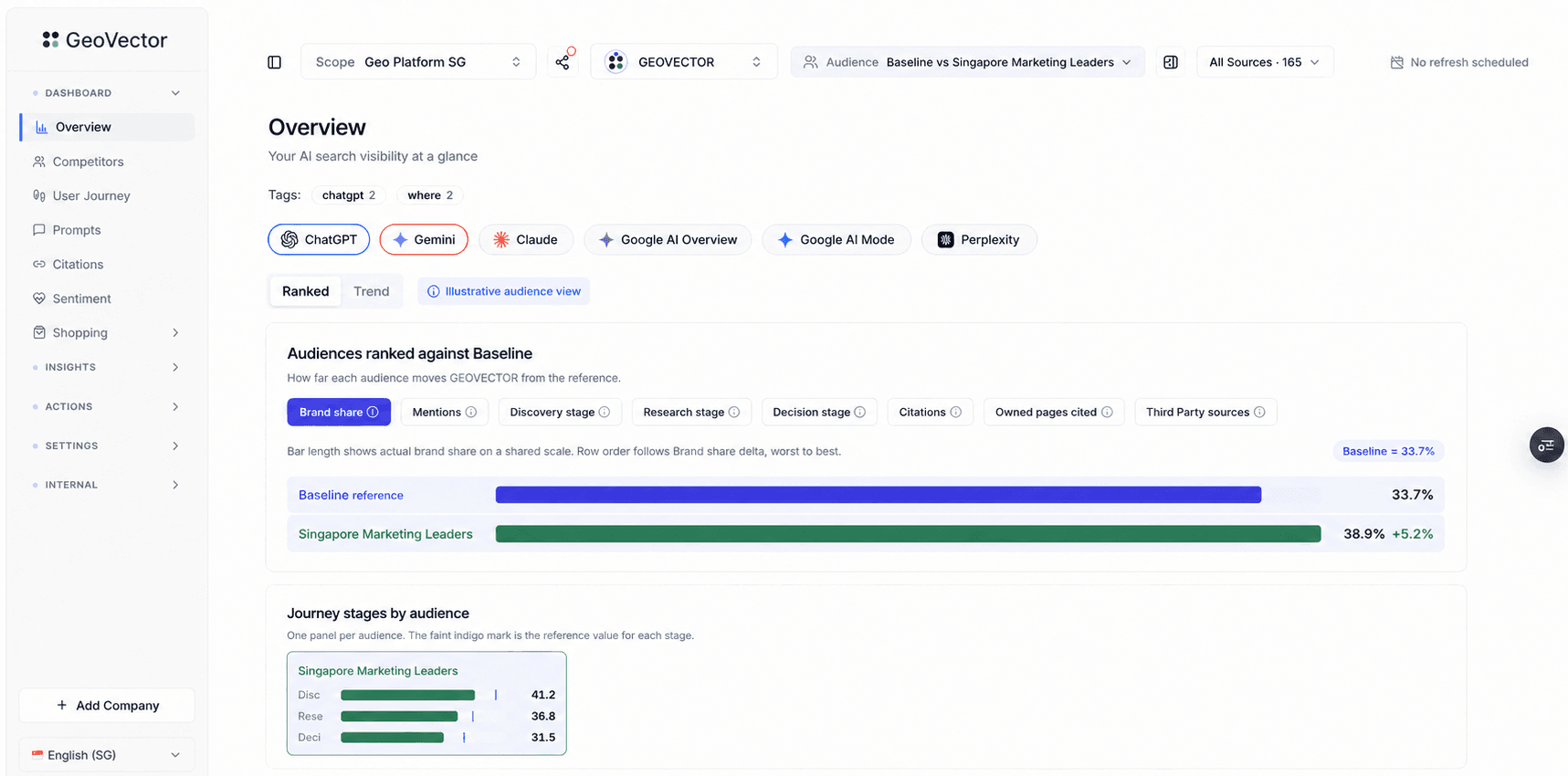Show info icon for Mentions metric
The image size is (1568, 776).
point(471,412)
